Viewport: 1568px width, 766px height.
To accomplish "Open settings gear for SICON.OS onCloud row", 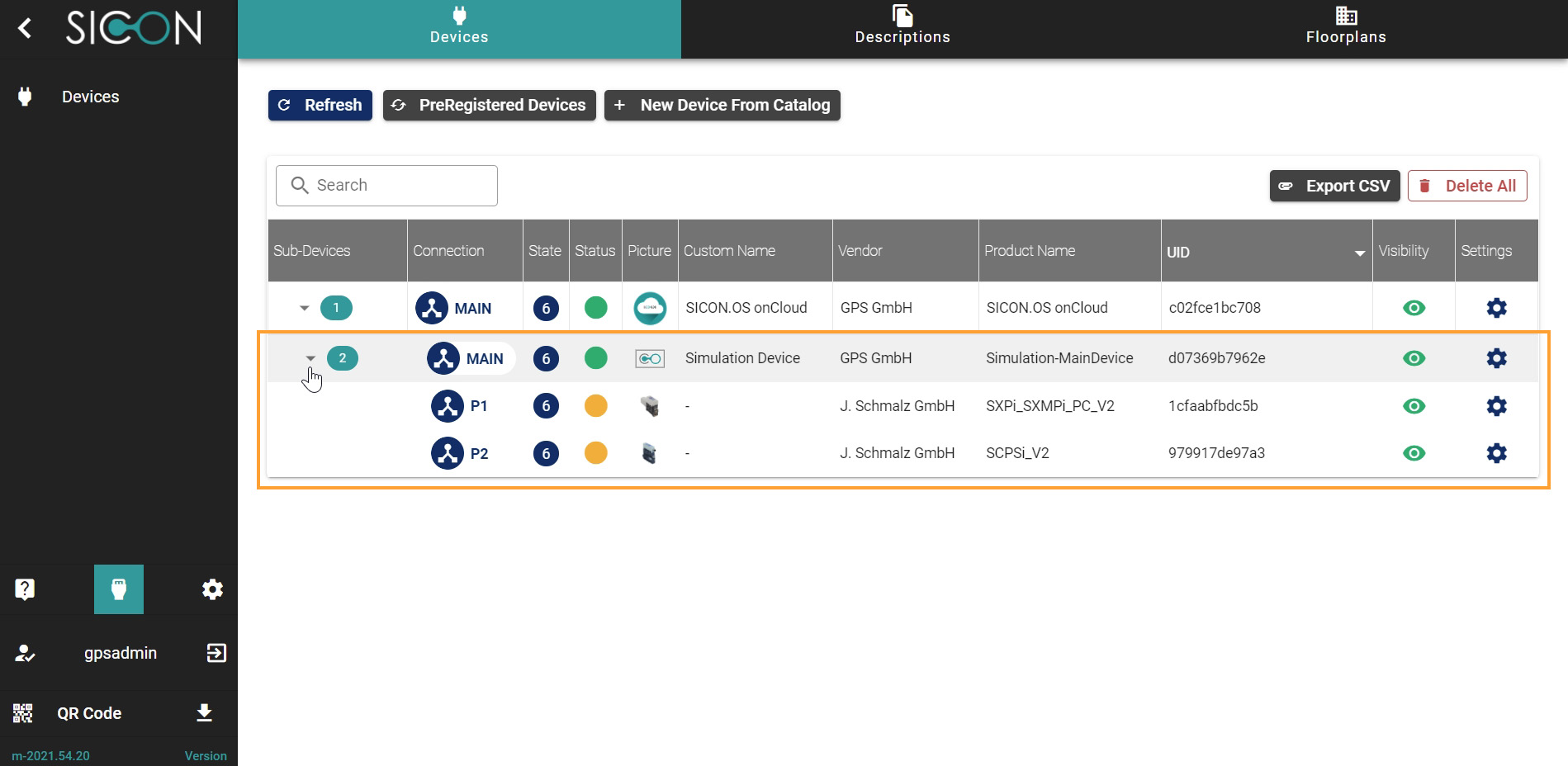I will click(1496, 308).
